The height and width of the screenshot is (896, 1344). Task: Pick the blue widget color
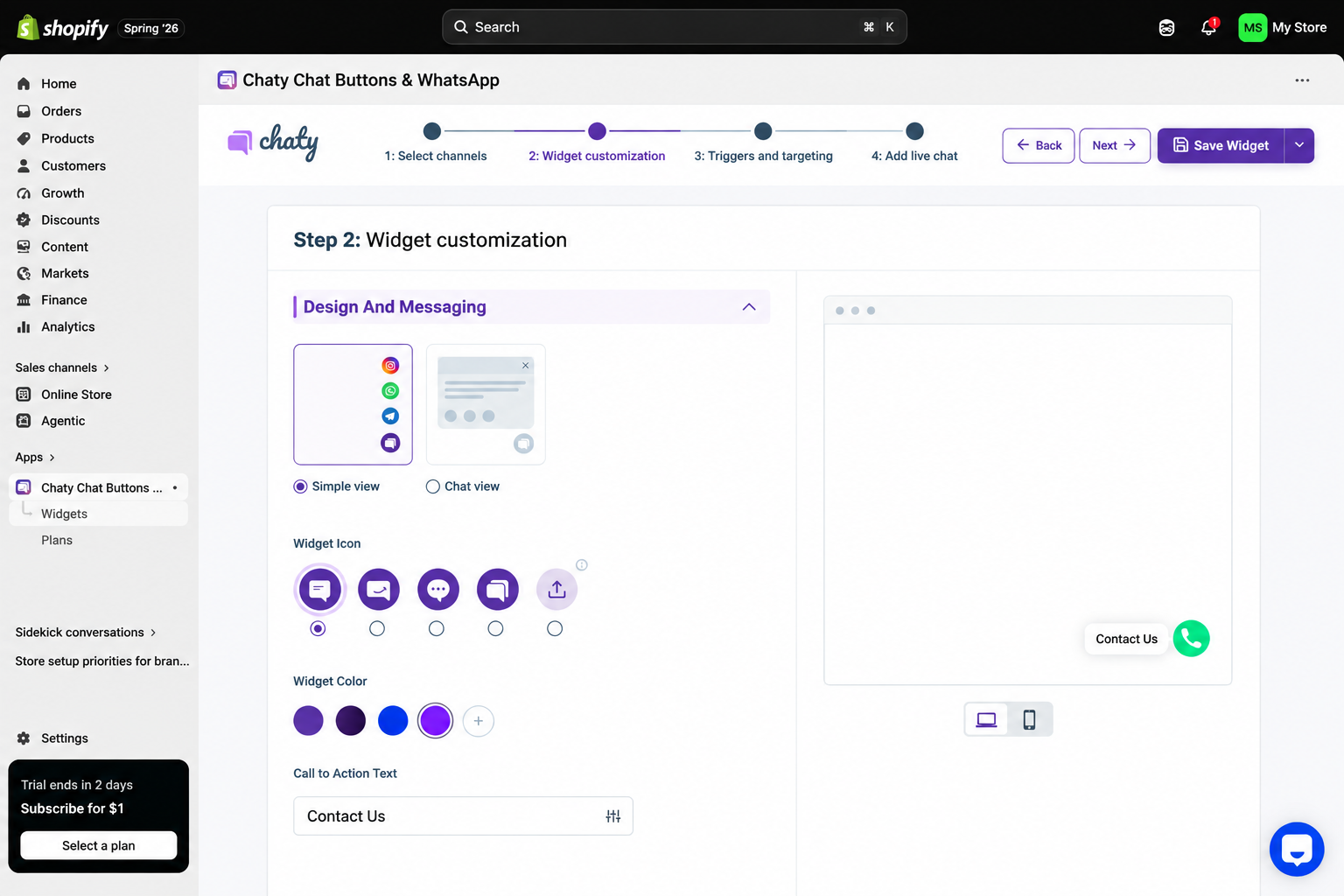point(393,721)
